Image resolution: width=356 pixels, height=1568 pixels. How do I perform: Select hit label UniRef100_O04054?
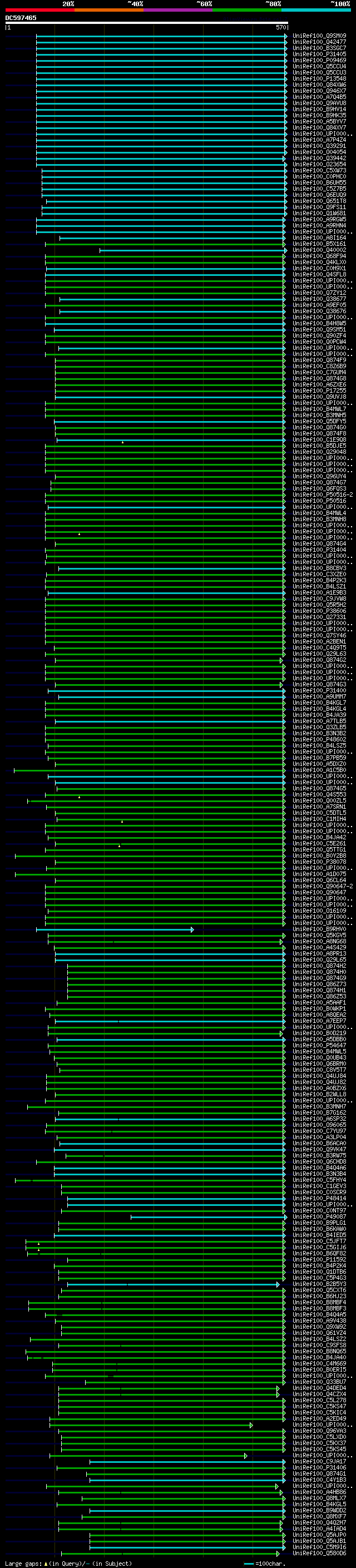(319, 152)
